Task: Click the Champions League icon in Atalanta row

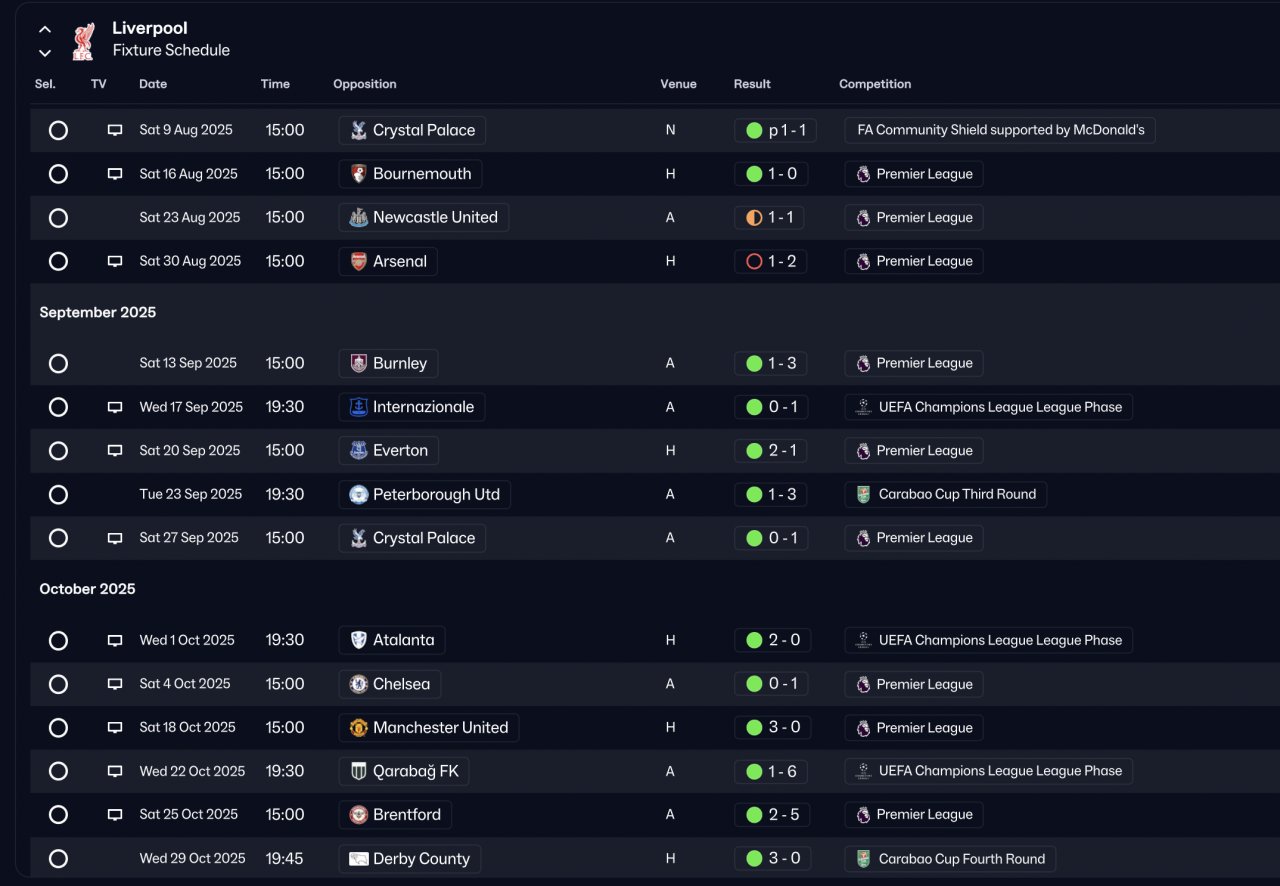Action: pyautogui.click(x=863, y=640)
